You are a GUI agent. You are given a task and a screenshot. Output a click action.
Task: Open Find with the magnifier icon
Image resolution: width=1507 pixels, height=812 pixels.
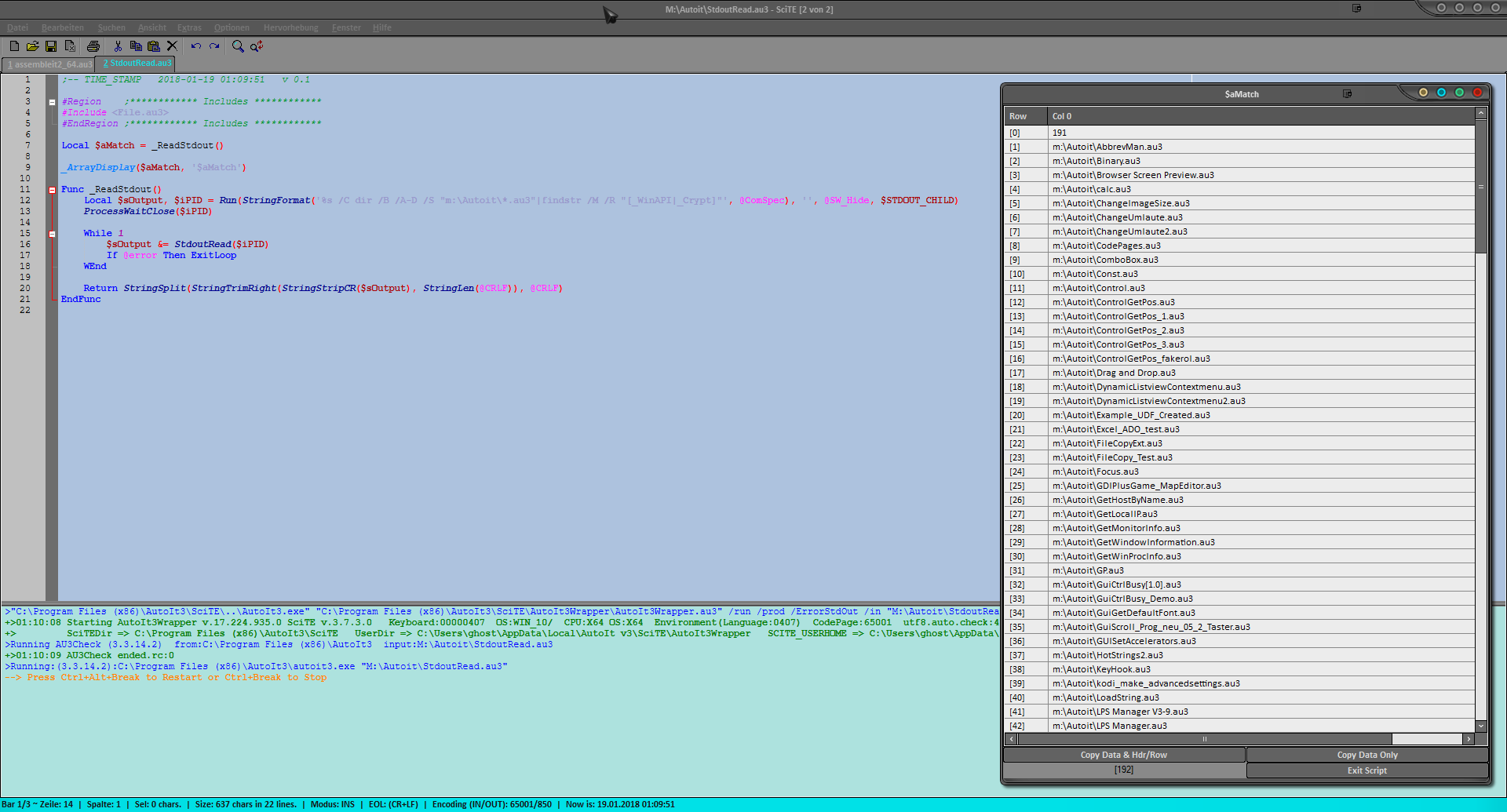238,46
